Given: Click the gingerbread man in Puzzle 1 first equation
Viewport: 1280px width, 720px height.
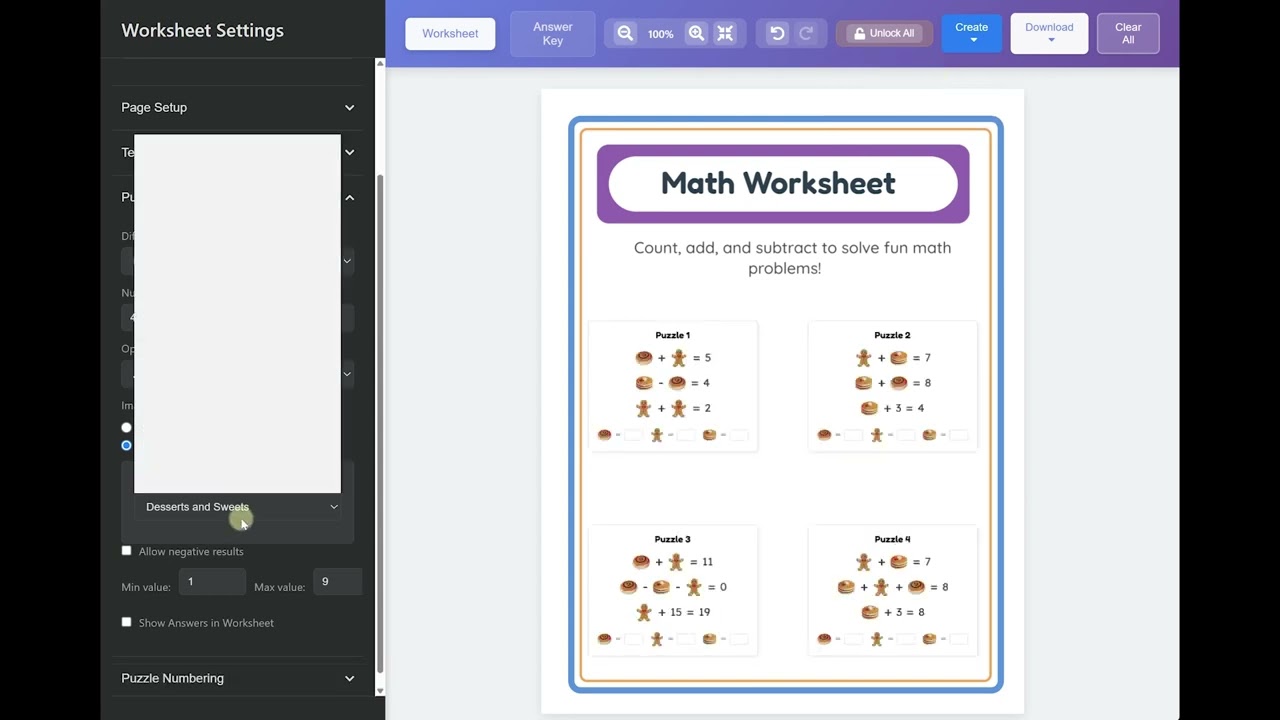Looking at the screenshot, I should pyautogui.click(x=679, y=357).
